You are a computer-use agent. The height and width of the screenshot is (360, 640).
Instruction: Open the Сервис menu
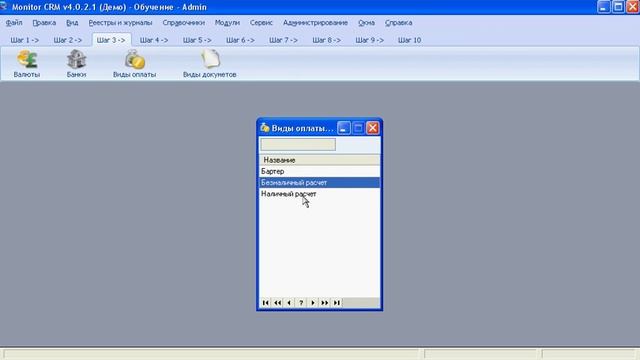(261, 23)
